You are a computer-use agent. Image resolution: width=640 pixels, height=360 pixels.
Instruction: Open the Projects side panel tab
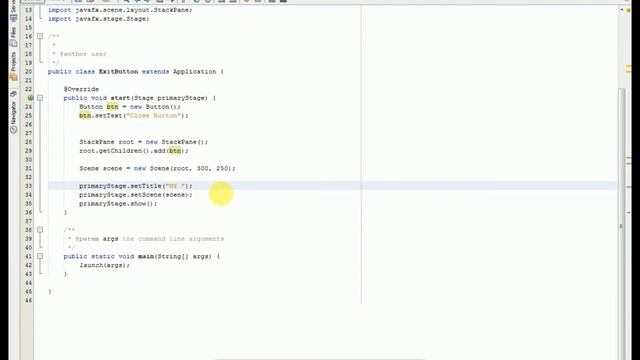tap(13, 66)
